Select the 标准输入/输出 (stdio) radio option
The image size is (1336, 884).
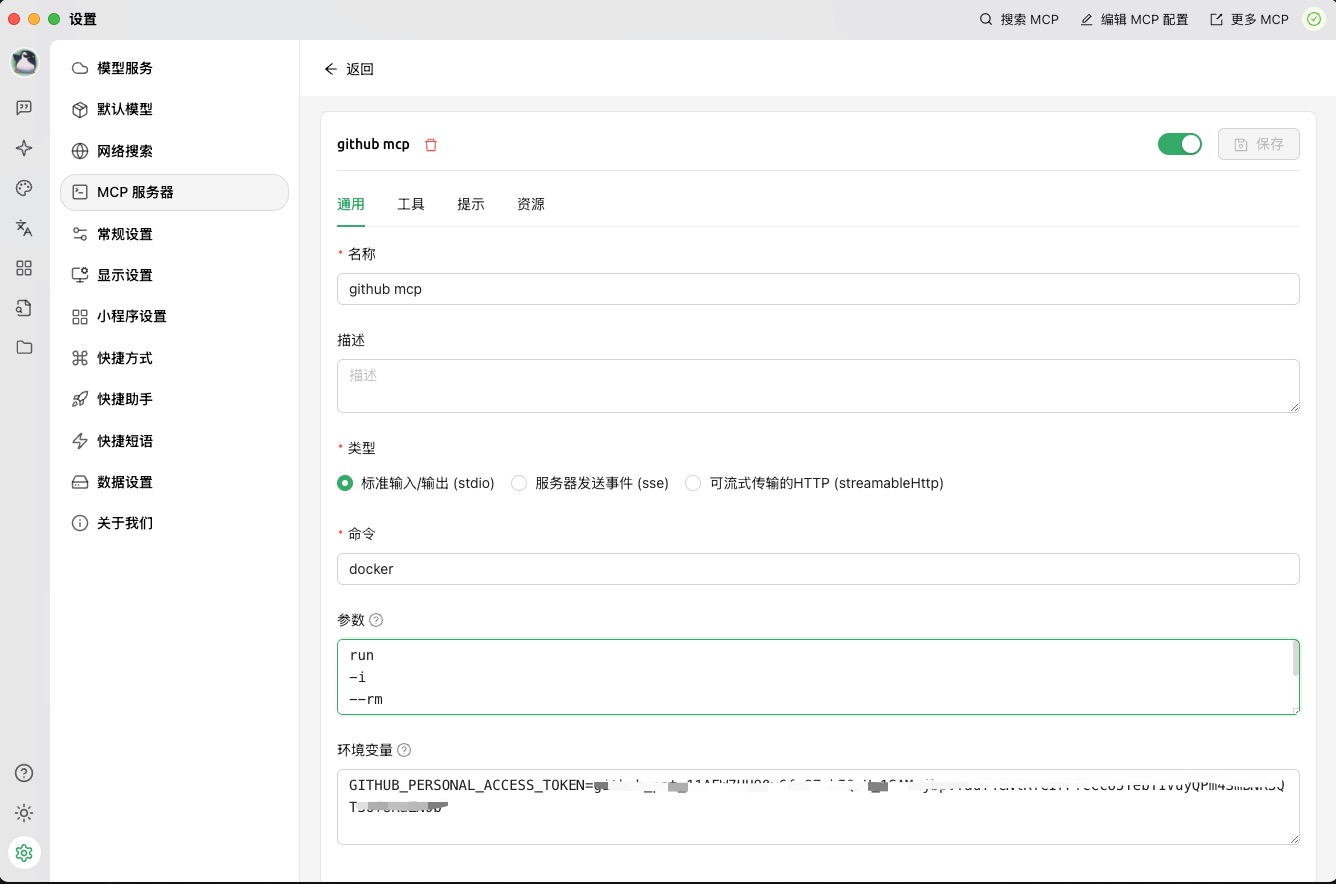pos(416,483)
